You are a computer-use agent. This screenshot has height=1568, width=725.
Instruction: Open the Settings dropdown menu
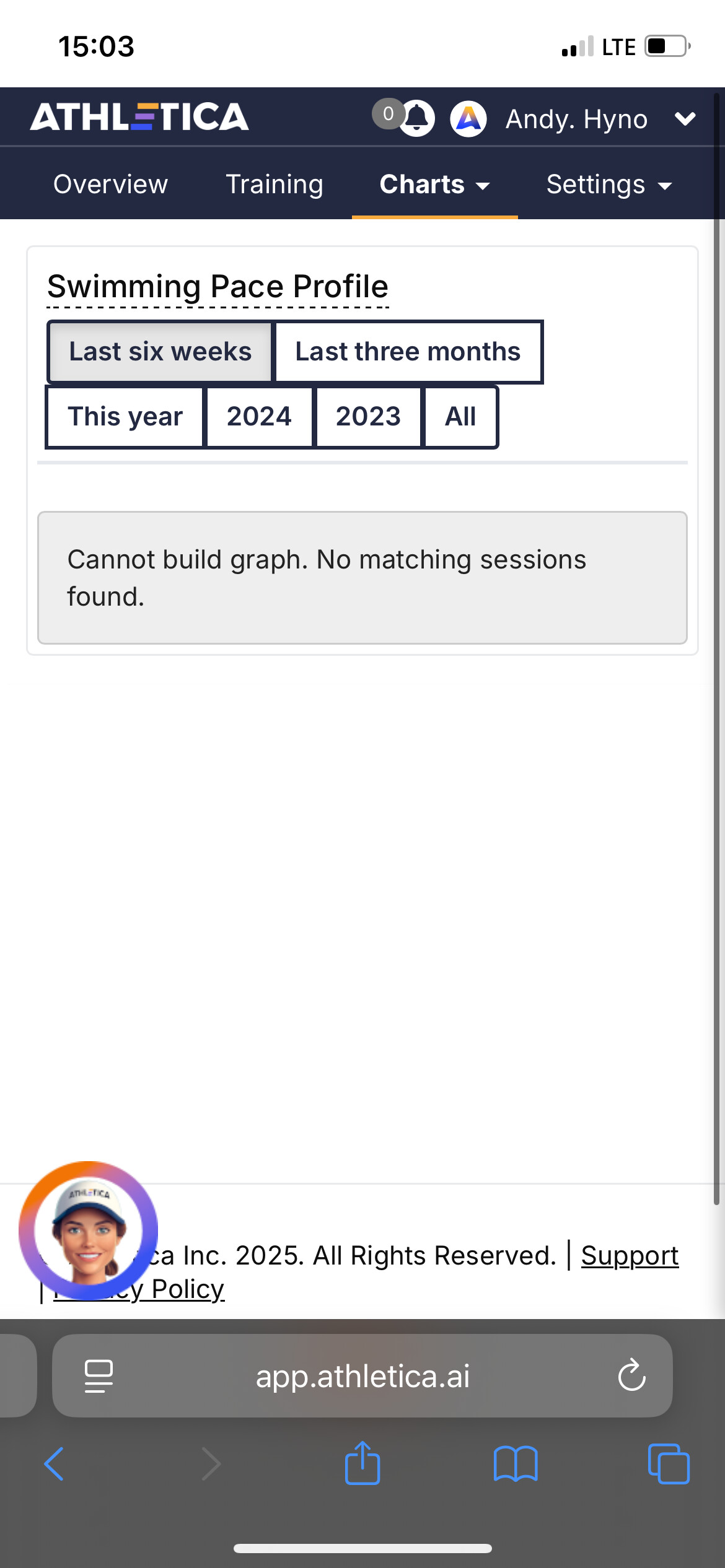point(609,185)
